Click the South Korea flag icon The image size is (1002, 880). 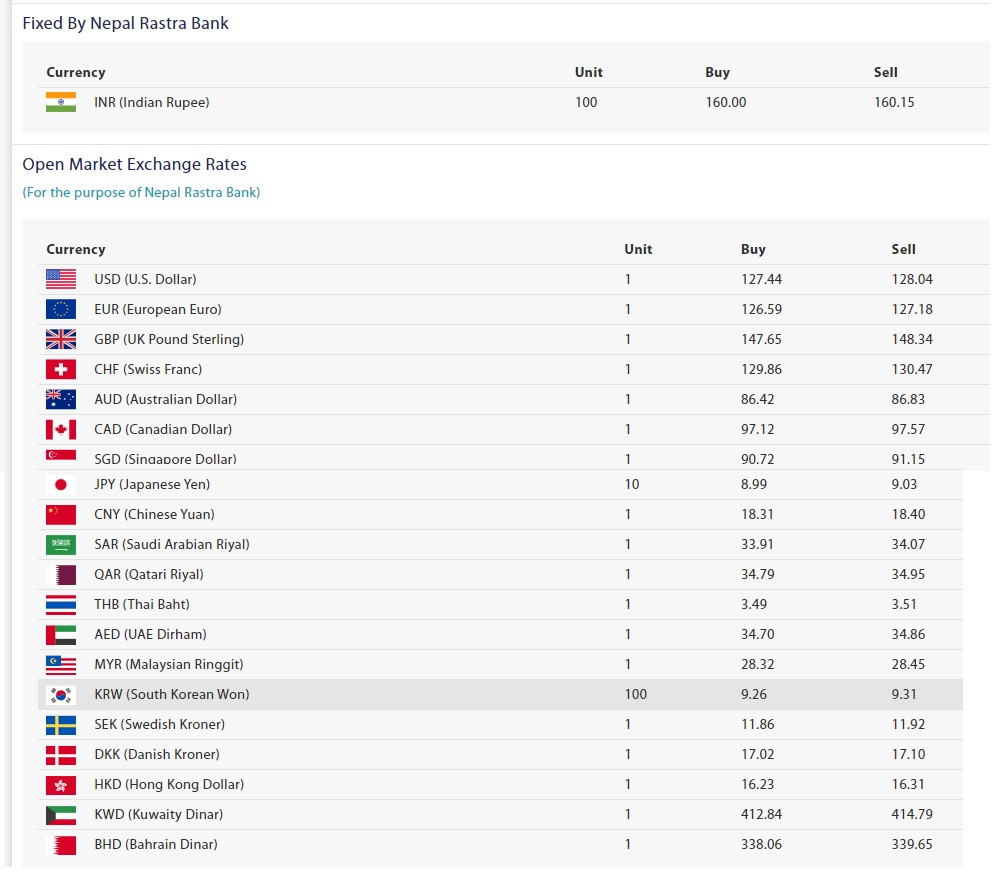61,695
